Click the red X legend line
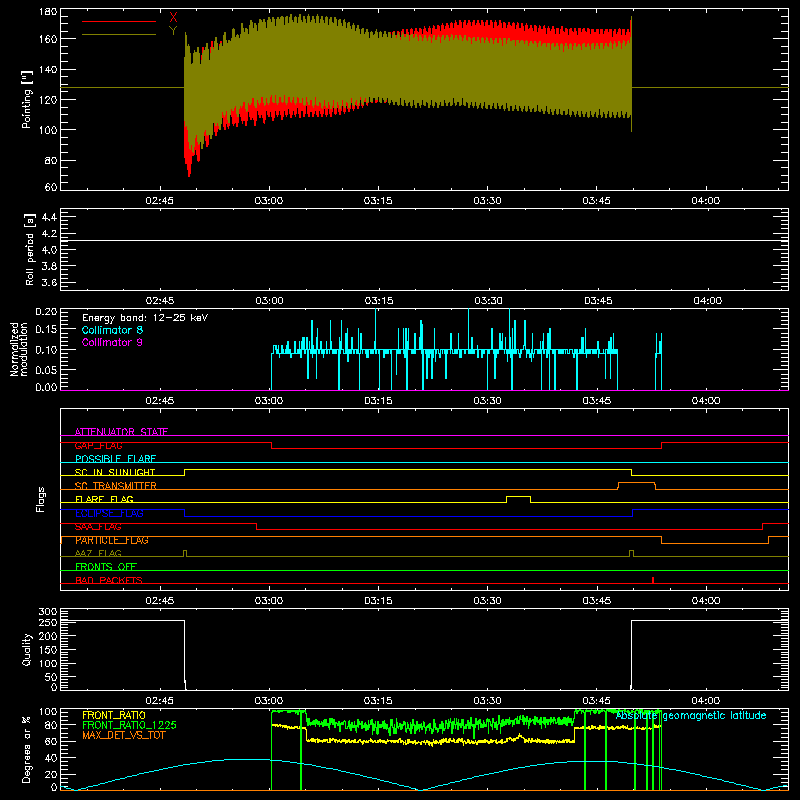 [x=119, y=21]
